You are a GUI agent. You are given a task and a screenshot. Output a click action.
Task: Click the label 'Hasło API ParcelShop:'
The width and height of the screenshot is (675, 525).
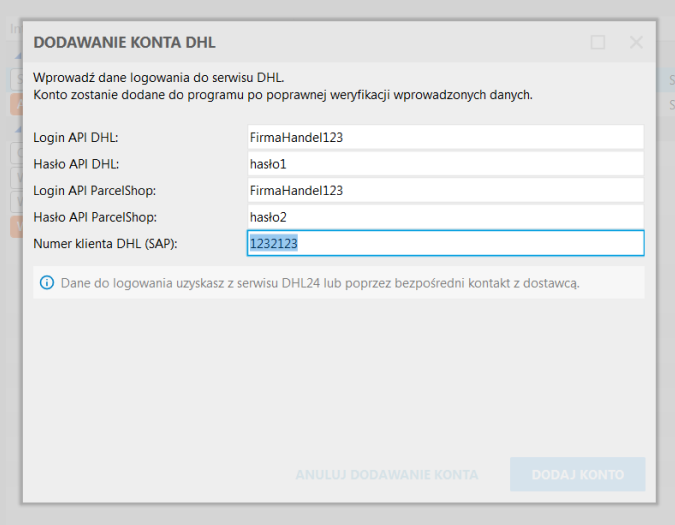click(95, 217)
